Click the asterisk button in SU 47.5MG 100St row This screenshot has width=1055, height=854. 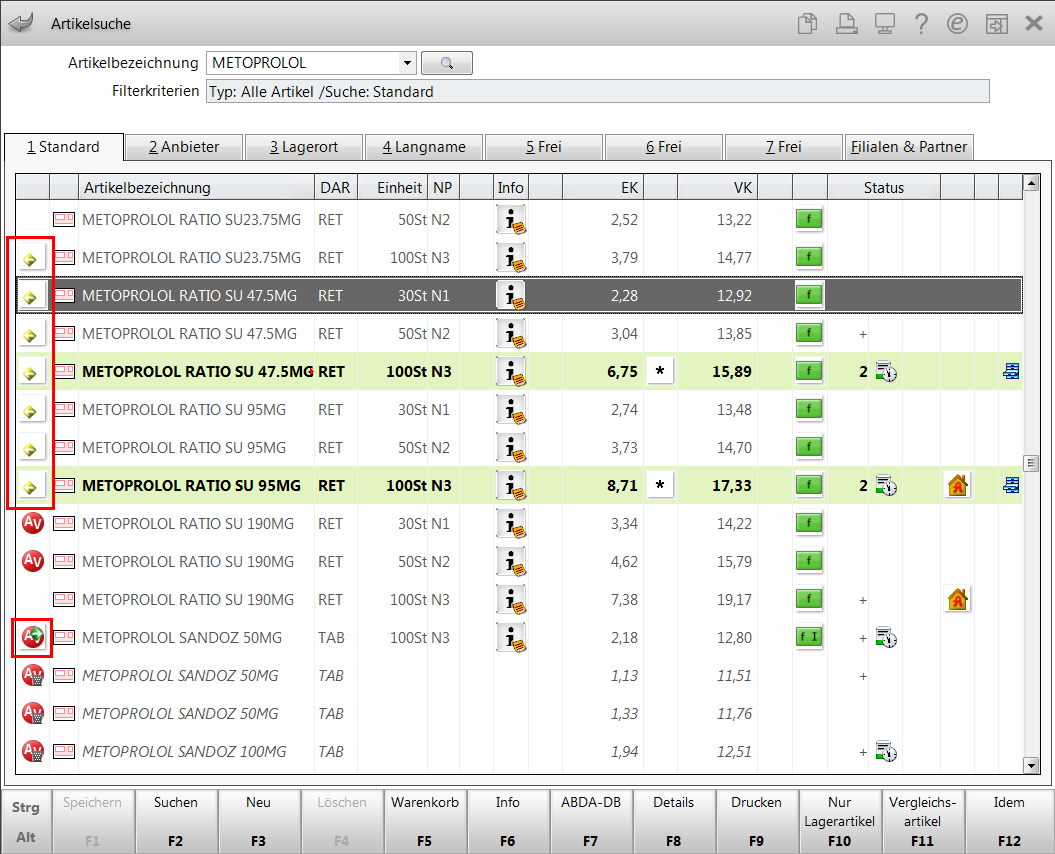[x=660, y=371]
